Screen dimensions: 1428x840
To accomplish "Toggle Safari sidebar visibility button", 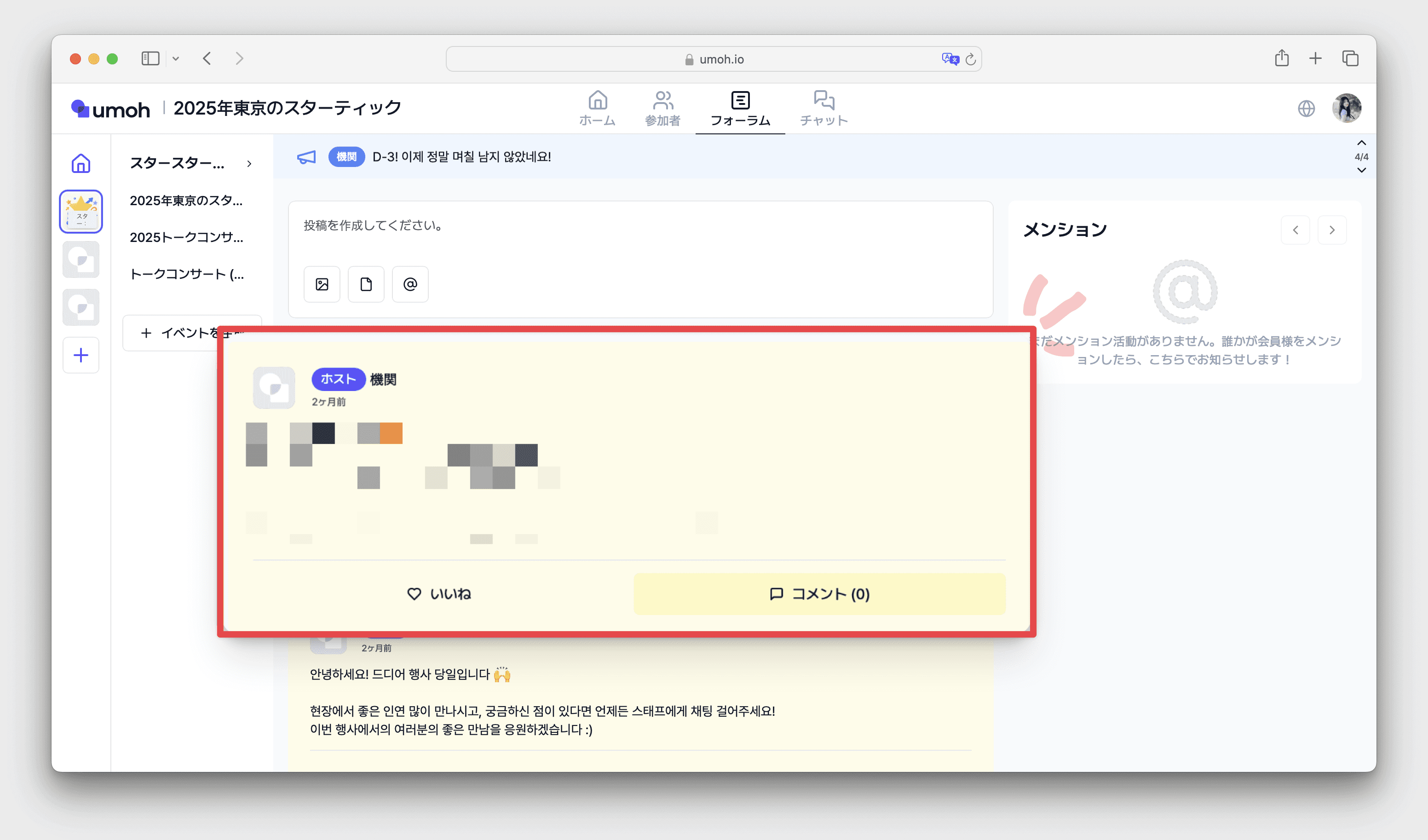I will (x=150, y=58).
